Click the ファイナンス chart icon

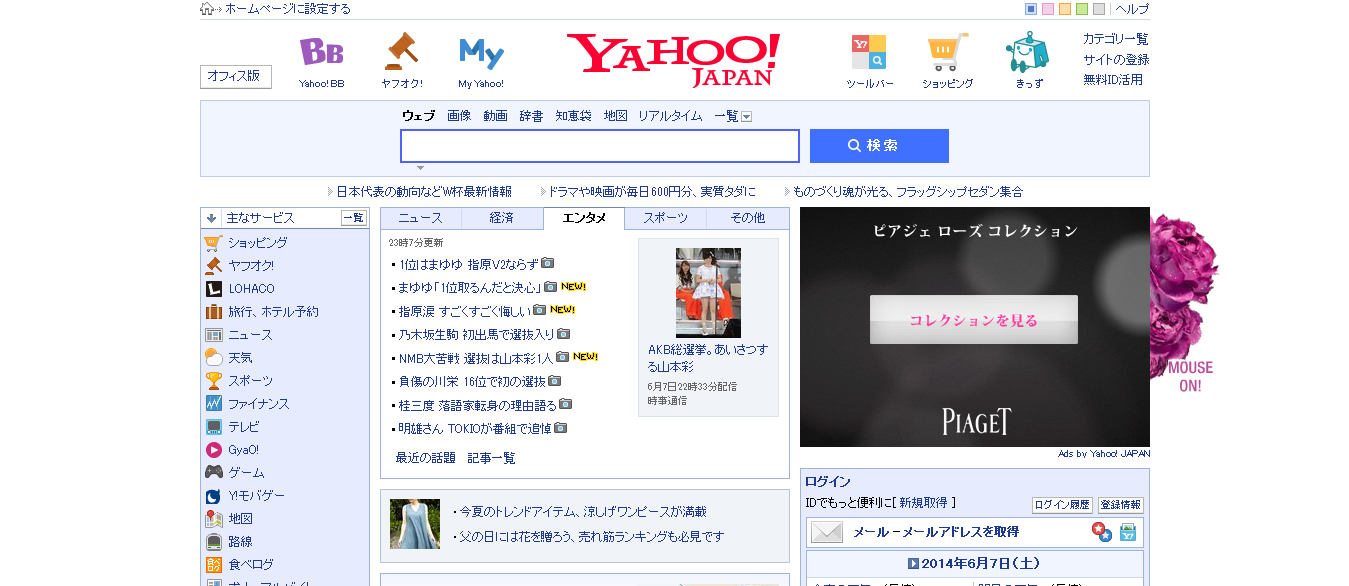tap(213, 404)
